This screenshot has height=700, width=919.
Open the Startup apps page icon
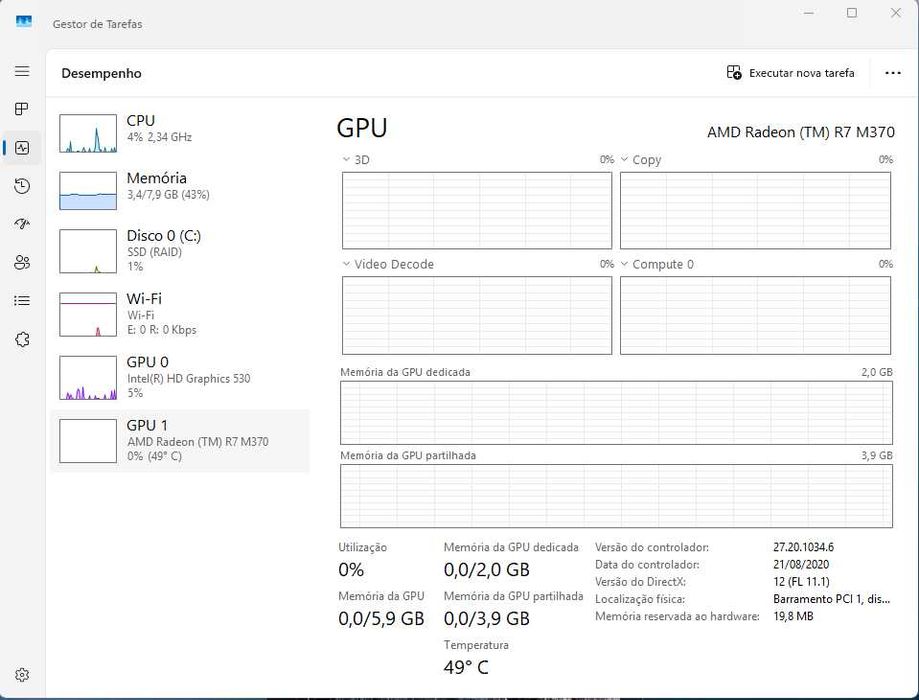[22, 224]
